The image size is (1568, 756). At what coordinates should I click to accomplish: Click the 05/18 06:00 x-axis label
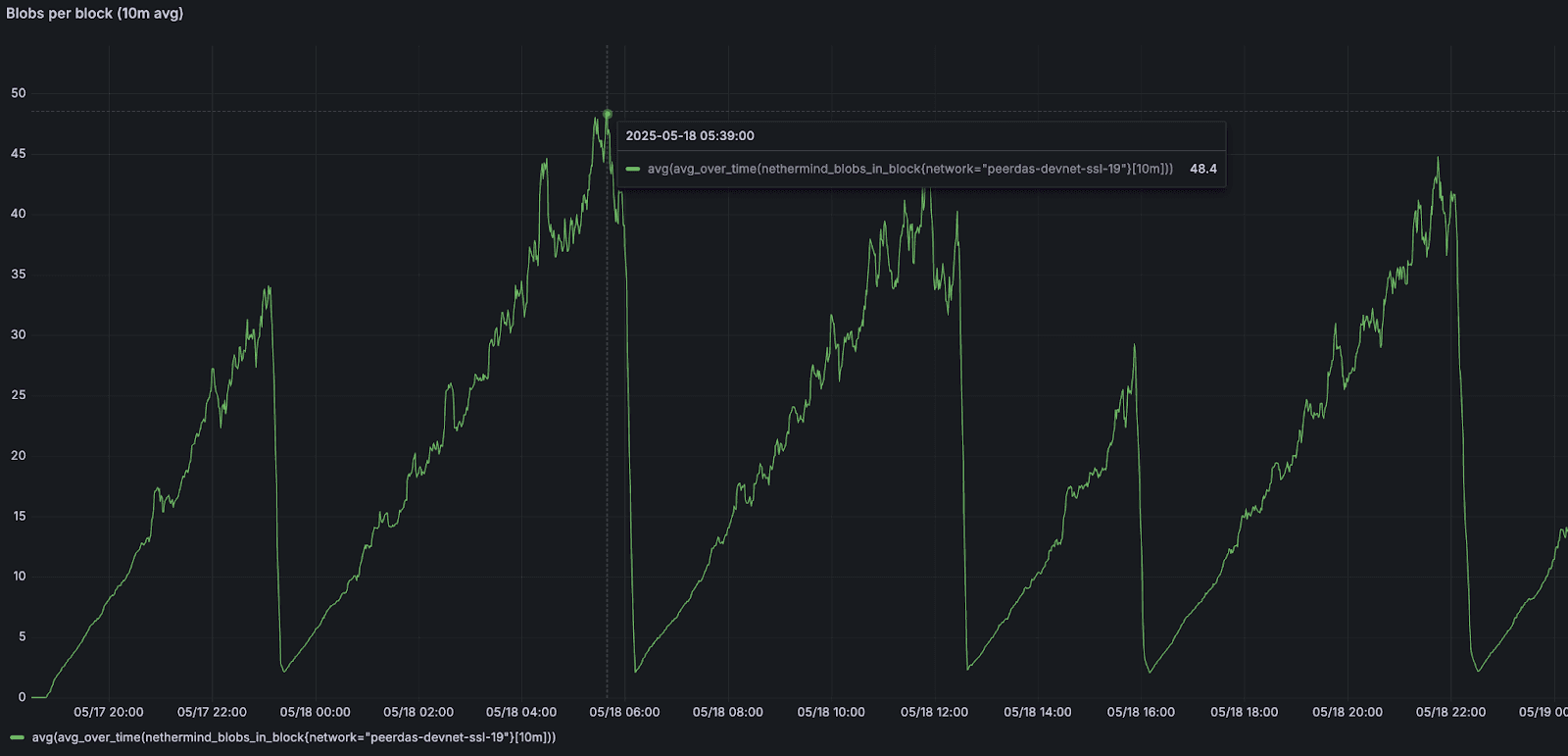(x=624, y=712)
